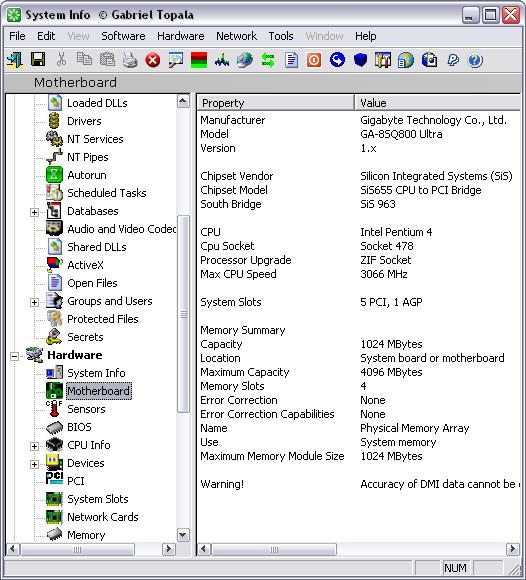This screenshot has width=526, height=580.
Task: Click the magnifier search window icon
Action: (x=176, y=60)
